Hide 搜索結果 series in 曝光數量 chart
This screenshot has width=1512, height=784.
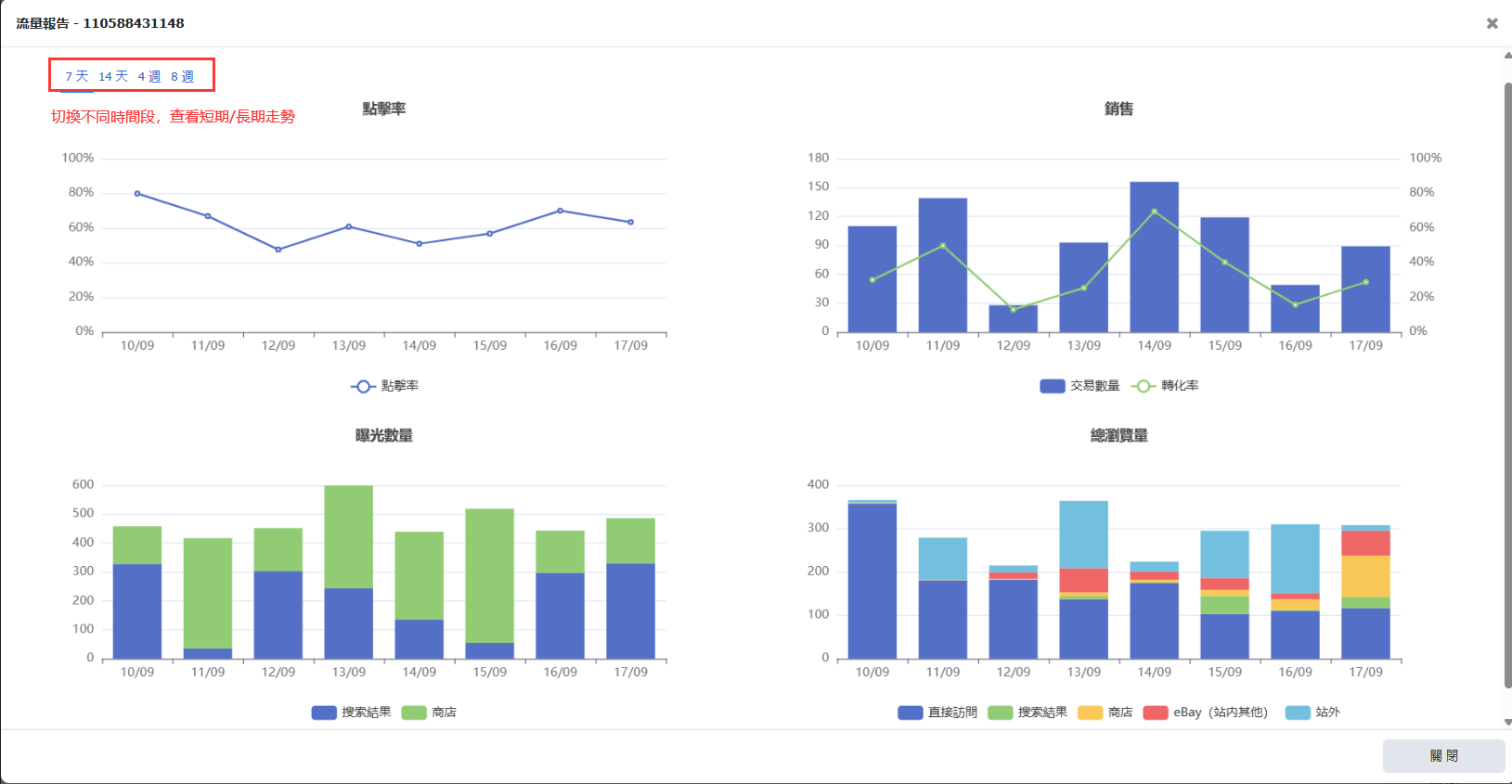click(324, 713)
